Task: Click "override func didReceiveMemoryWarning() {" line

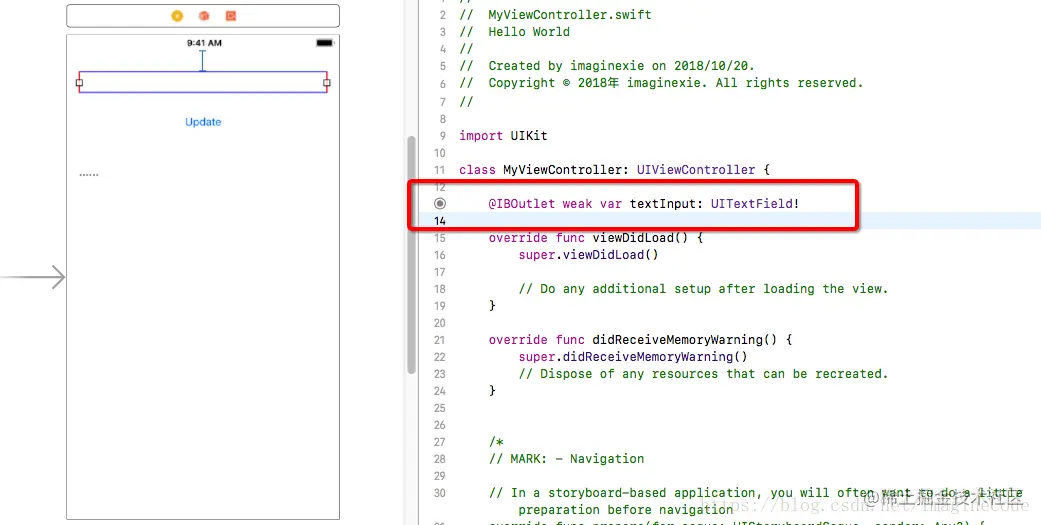Action: [640, 340]
